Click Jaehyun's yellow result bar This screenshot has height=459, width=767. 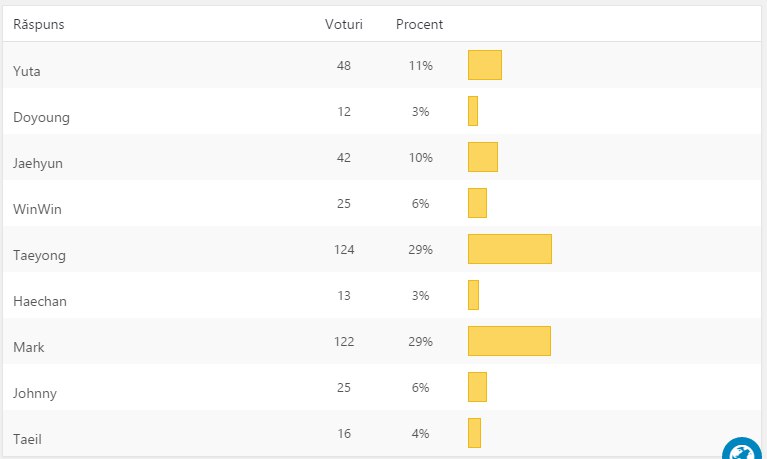483,157
